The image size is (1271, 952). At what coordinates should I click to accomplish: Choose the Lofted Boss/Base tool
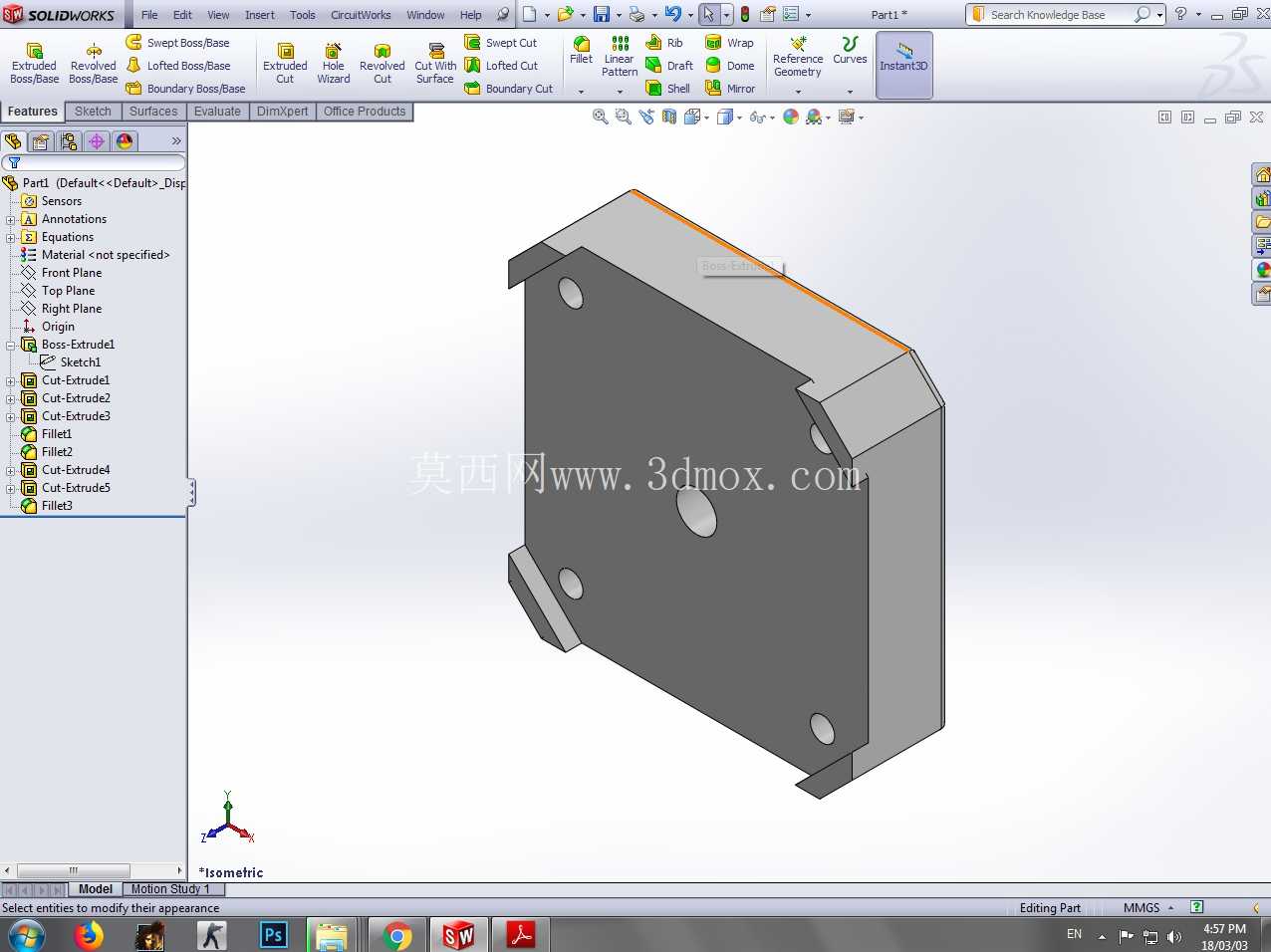point(178,66)
